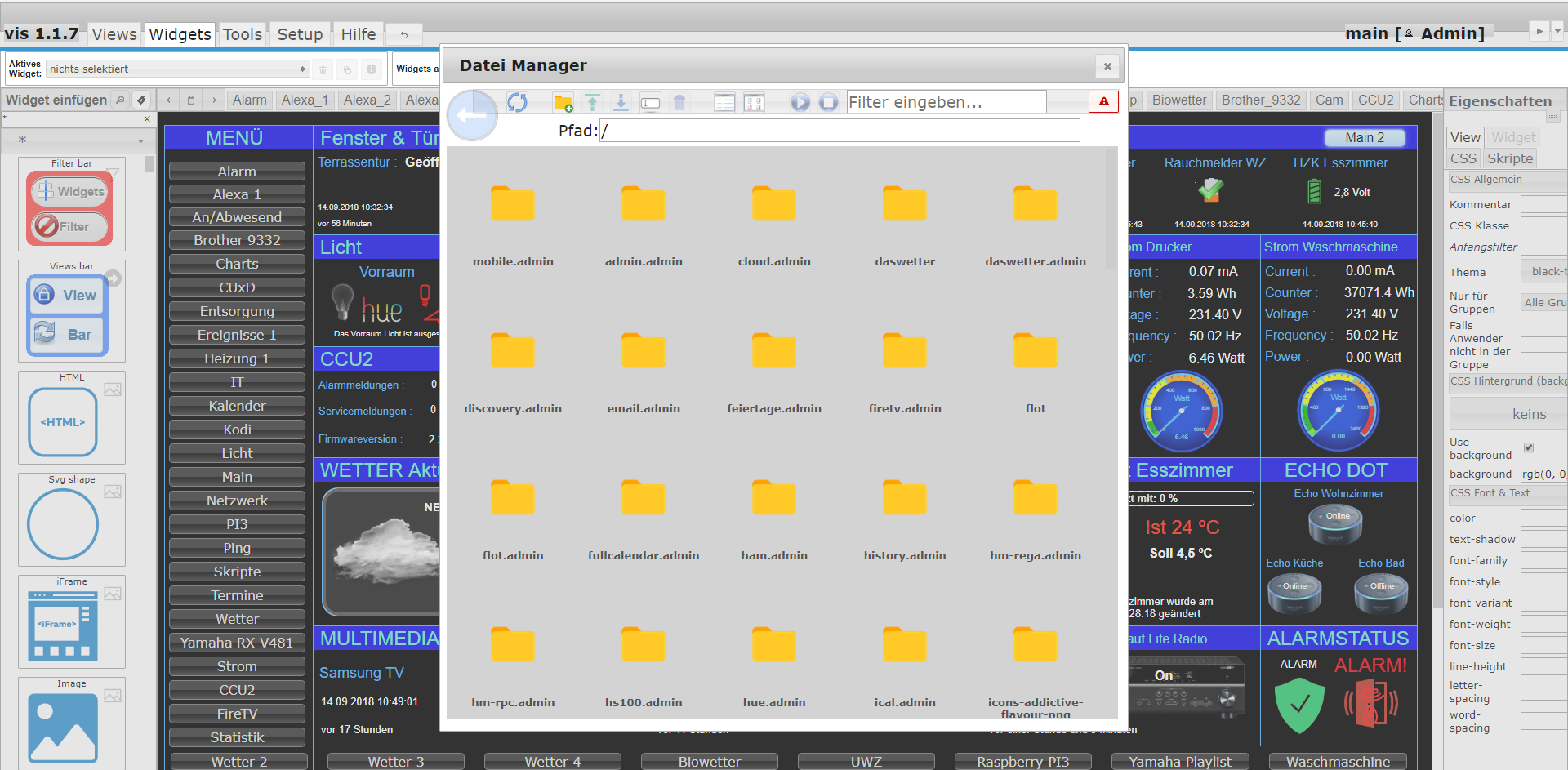Click the Heizung 1 menu button
Screen dimensions: 1568x770
click(237, 358)
